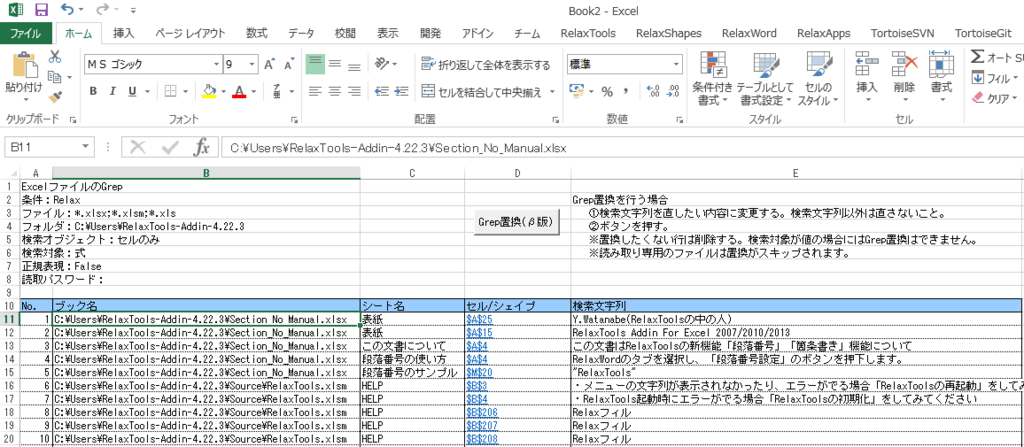Click wrap text 折り返して全体を表示する
This screenshot has height=447, width=1024.
[x=486, y=65]
